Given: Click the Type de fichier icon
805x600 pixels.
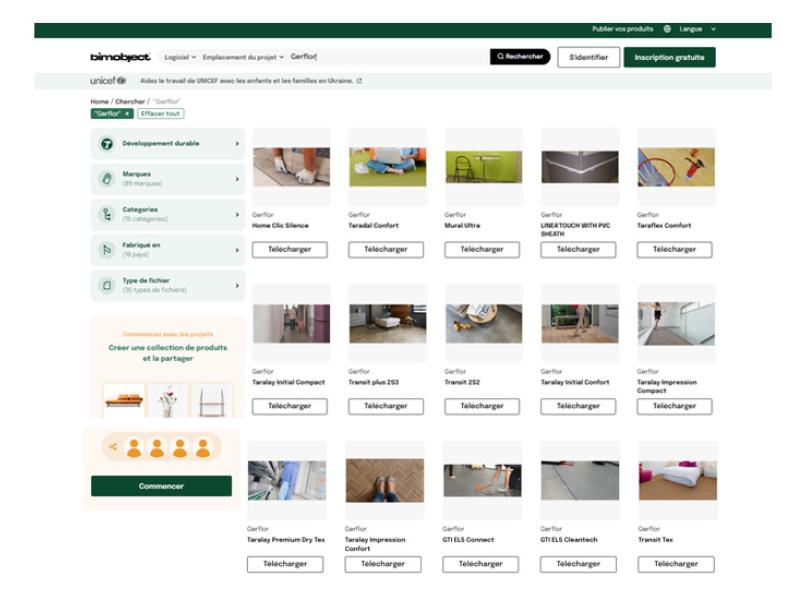Looking at the screenshot, I should [107, 285].
